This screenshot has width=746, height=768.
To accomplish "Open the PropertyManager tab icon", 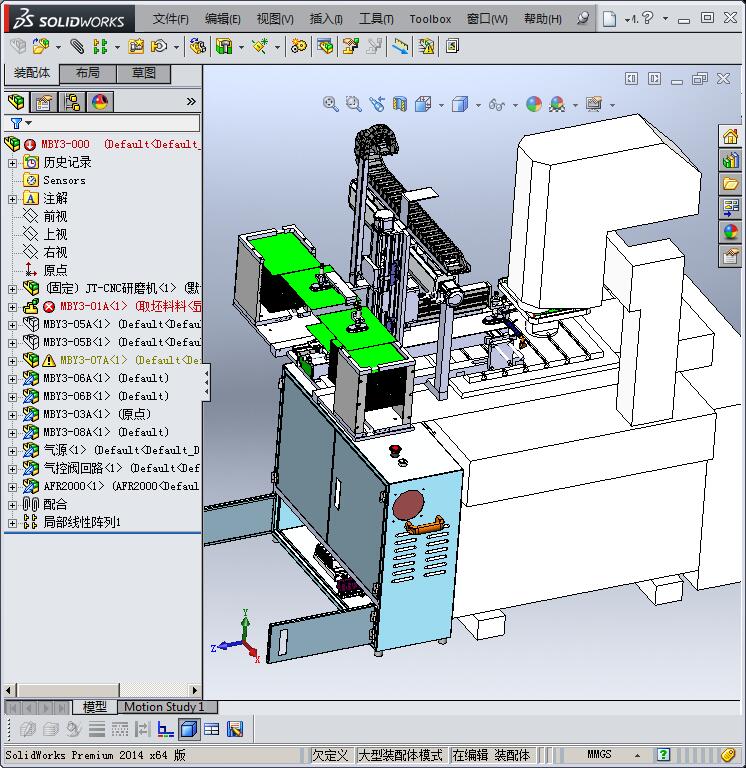I will click(44, 102).
